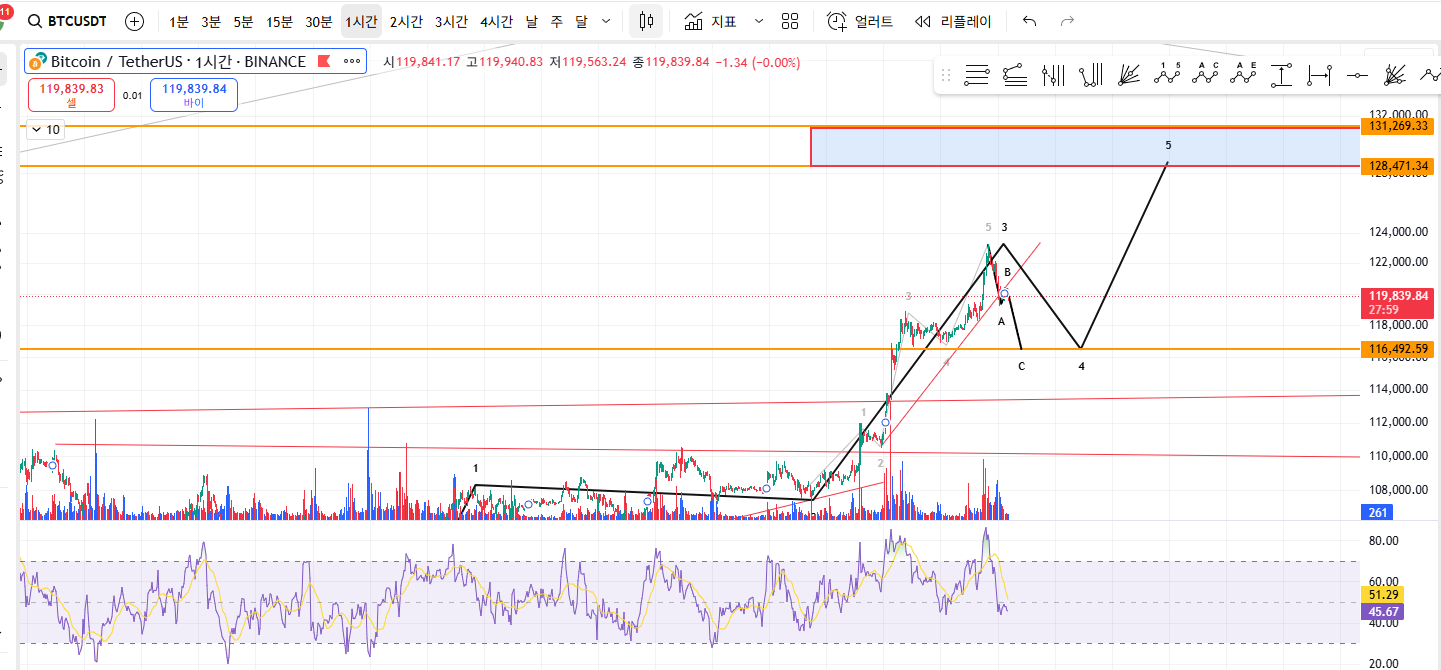1441x670 pixels.
Task: Switch to the 4시간 timeframe
Action: click(x=496, y=21)
